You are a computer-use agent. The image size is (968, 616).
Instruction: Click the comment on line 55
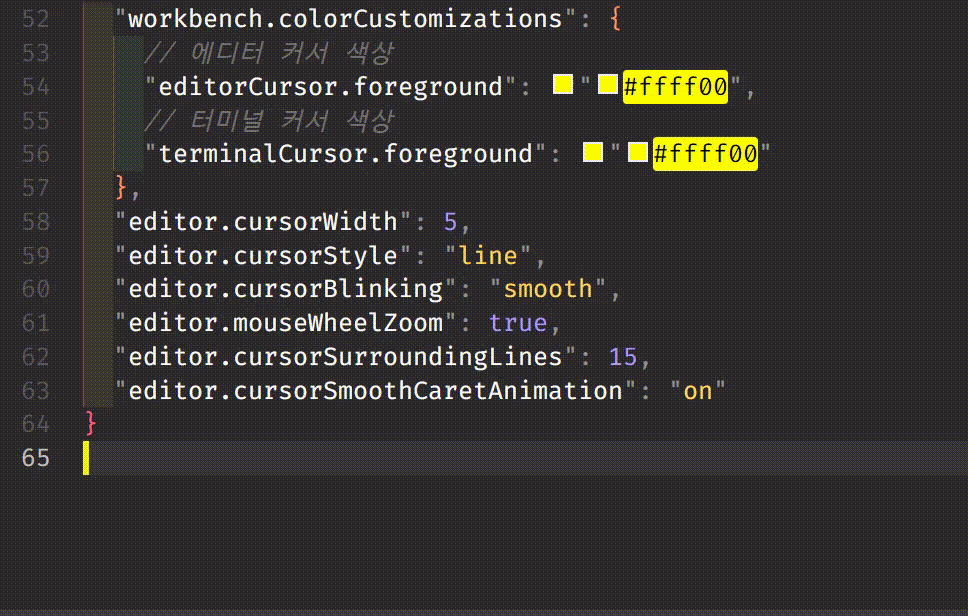269,120
